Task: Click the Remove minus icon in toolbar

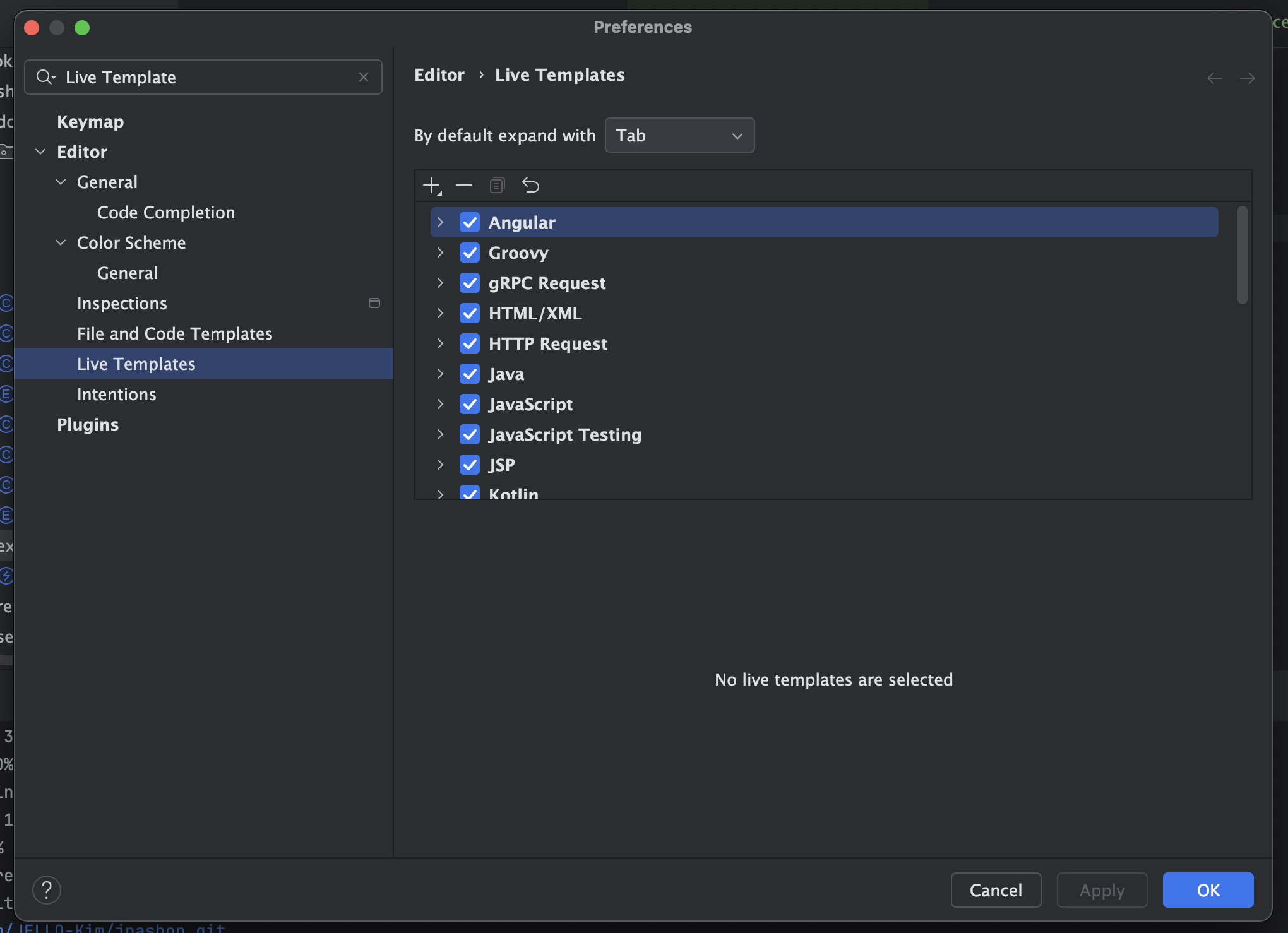Action: (x=464, y=186)
